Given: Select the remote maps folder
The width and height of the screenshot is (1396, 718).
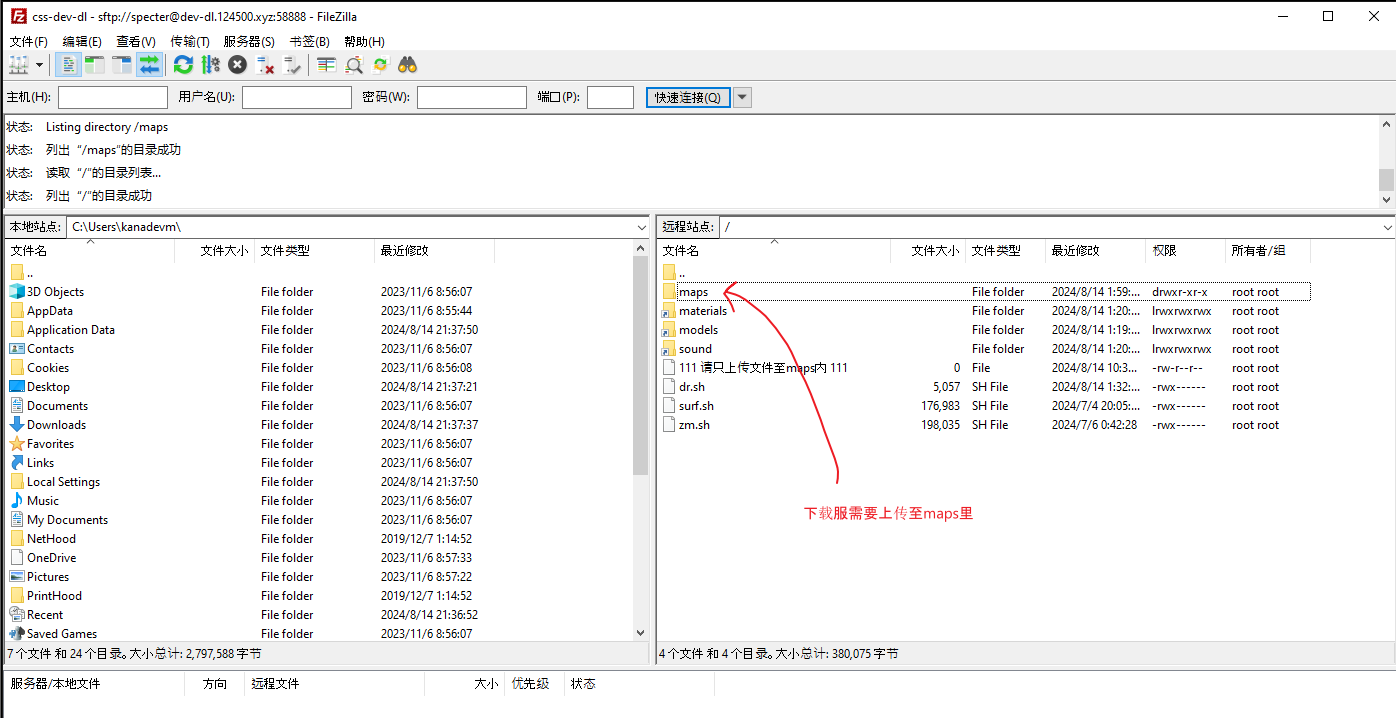Looking at the screenshot, I should [x=693, y=292].
